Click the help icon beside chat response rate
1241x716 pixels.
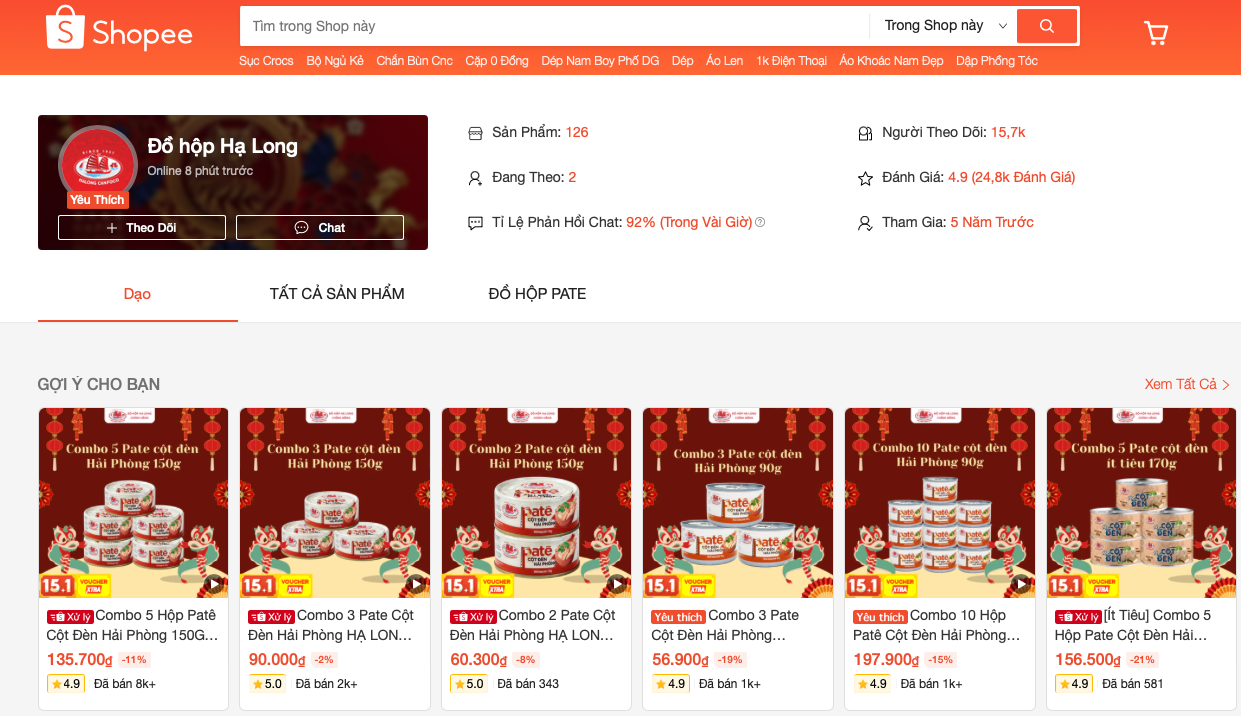pyautogui.click(x=760, y=222)
